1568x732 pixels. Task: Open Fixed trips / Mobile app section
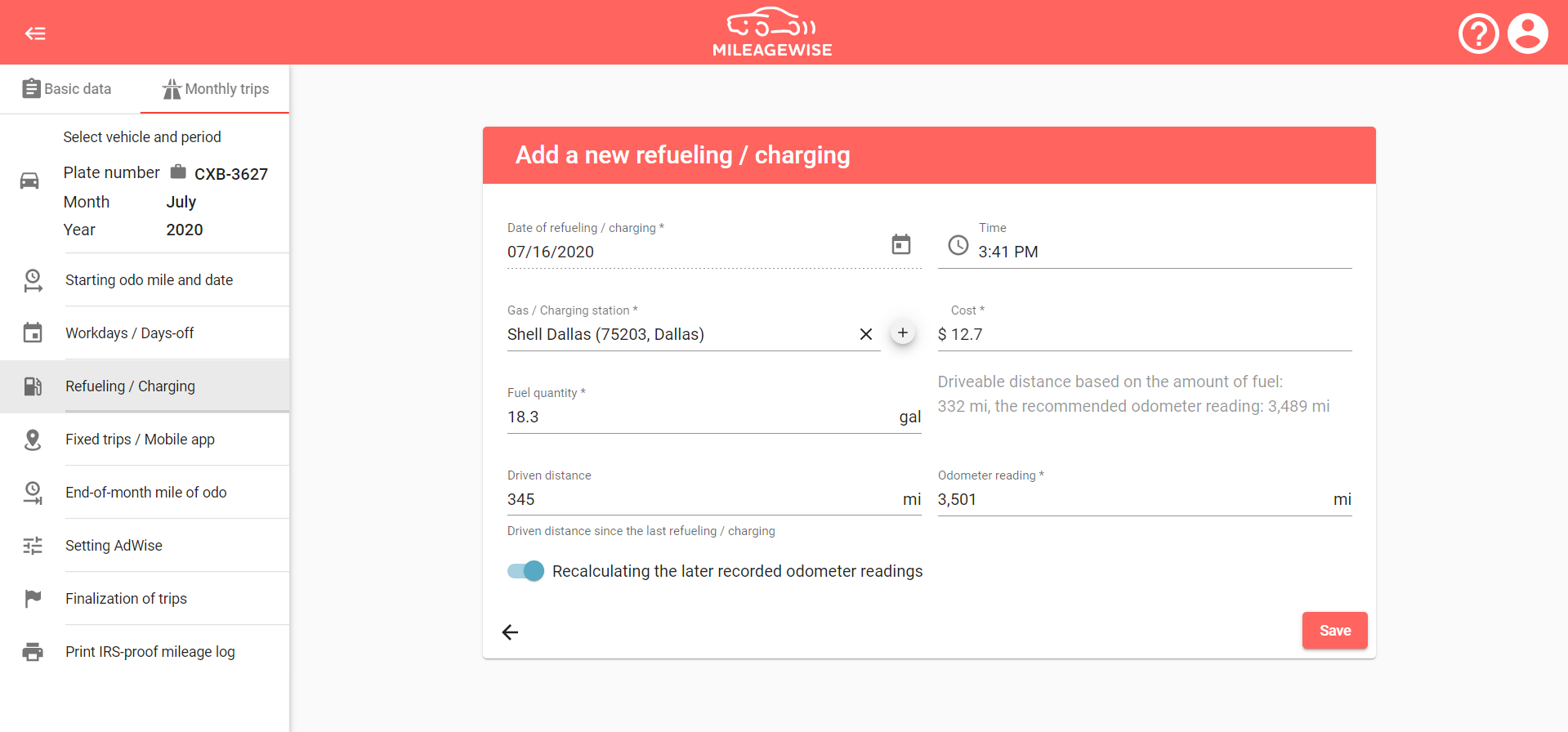(140, 440)
